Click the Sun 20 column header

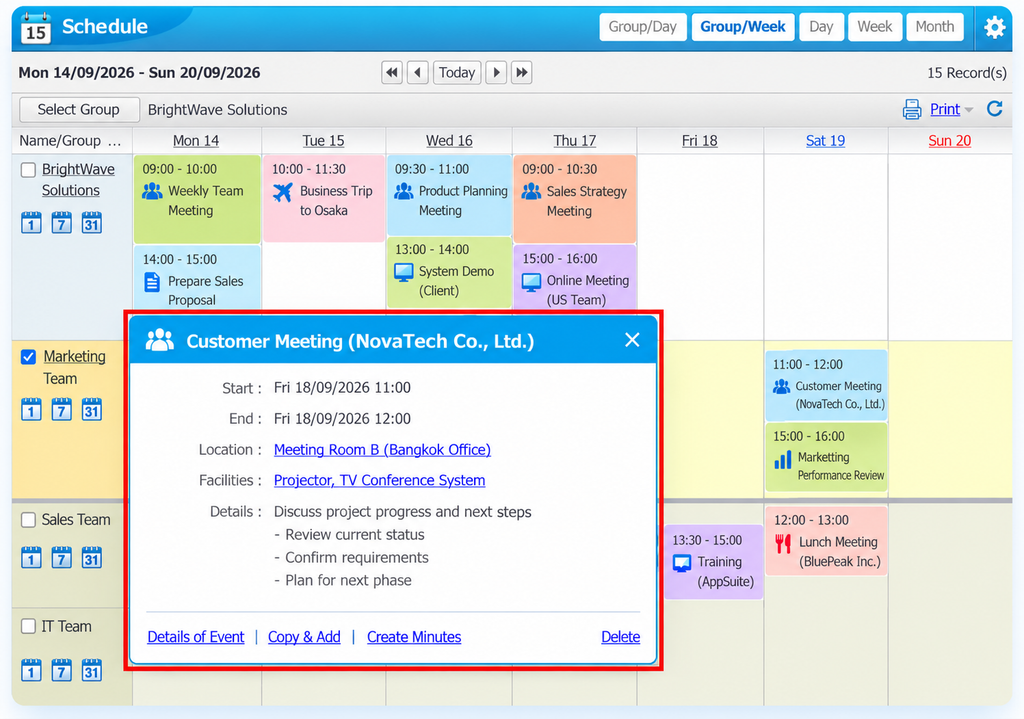950,140
